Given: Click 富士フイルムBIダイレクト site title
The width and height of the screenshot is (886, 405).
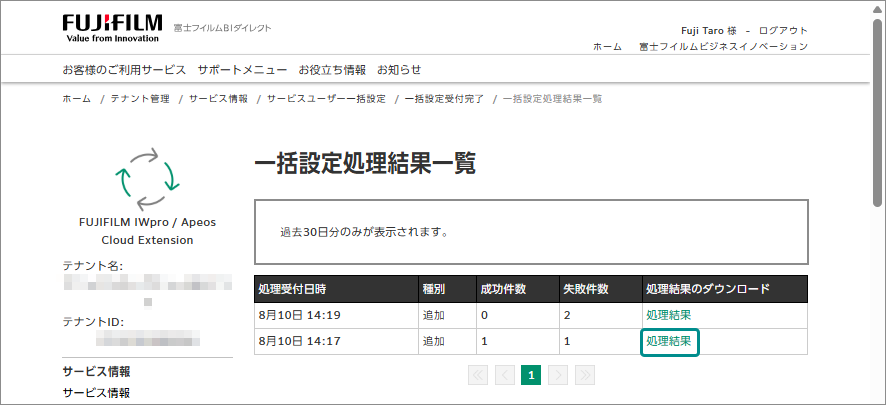Looking at the screenshot, I should coord(223,28).
